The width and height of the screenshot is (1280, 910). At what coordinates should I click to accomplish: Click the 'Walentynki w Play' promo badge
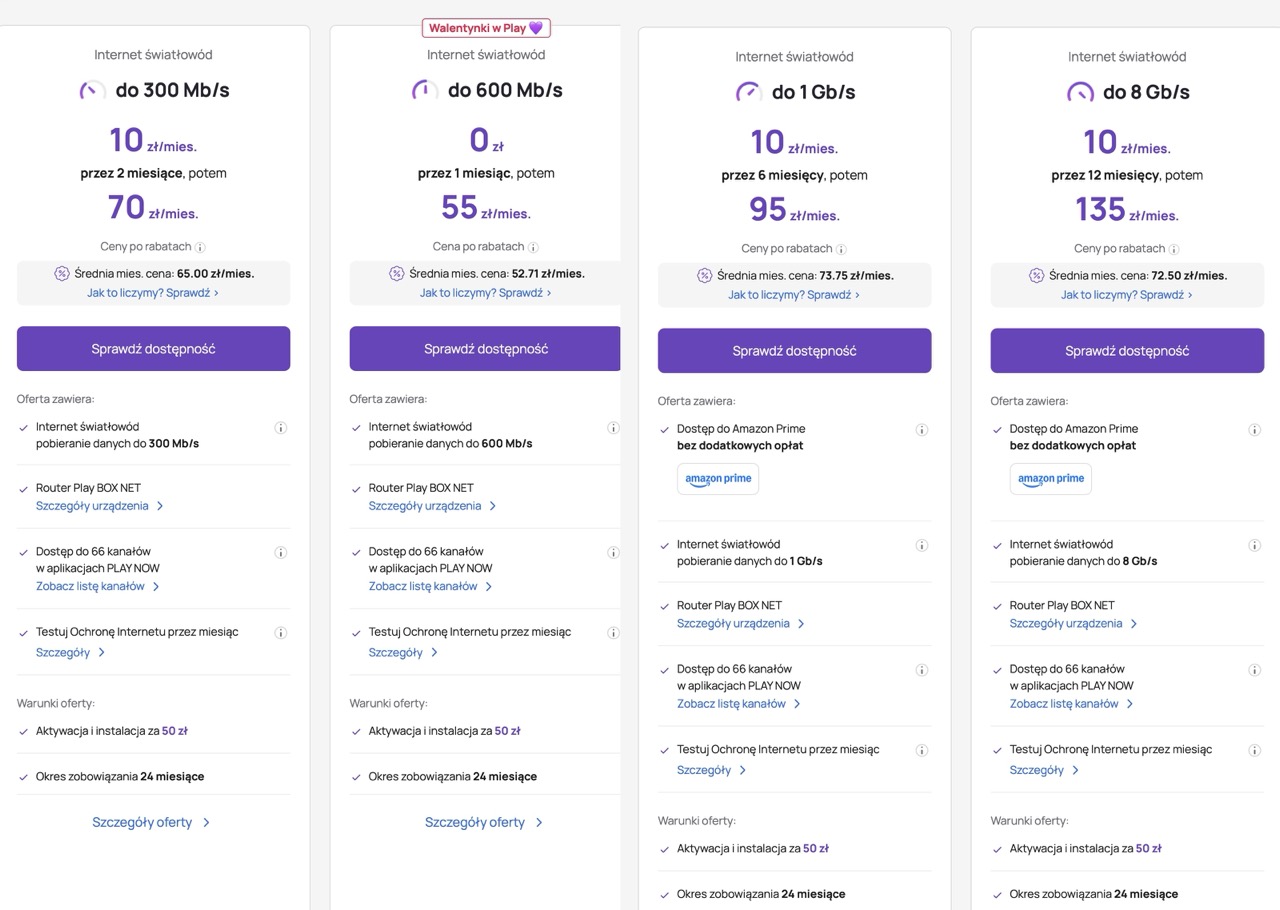(x=486, y=28)
